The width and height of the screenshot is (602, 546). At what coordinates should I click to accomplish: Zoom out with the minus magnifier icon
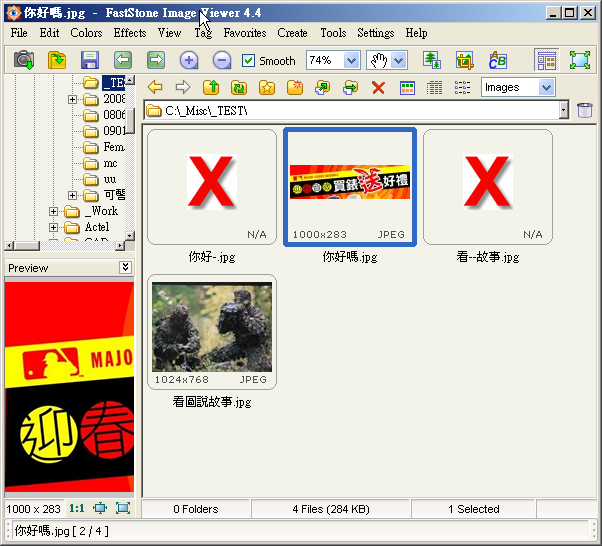[222, 60]
